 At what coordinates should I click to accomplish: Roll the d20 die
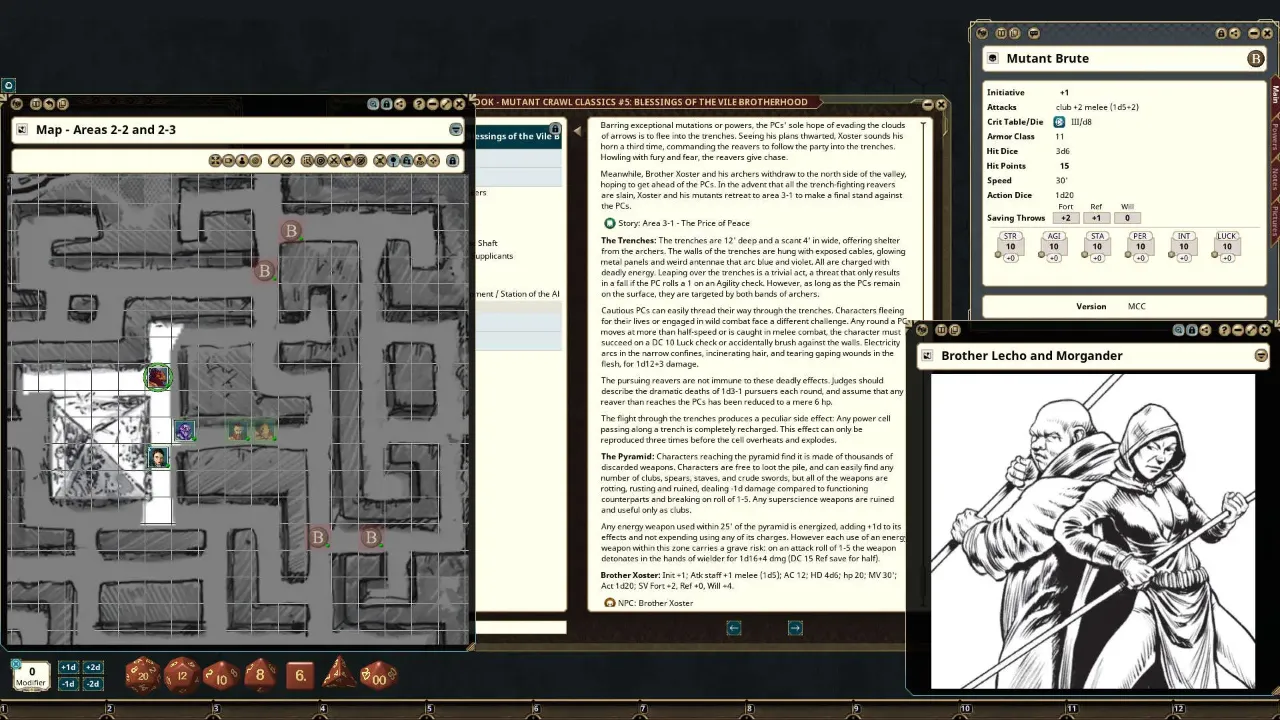tap(143, 675)
